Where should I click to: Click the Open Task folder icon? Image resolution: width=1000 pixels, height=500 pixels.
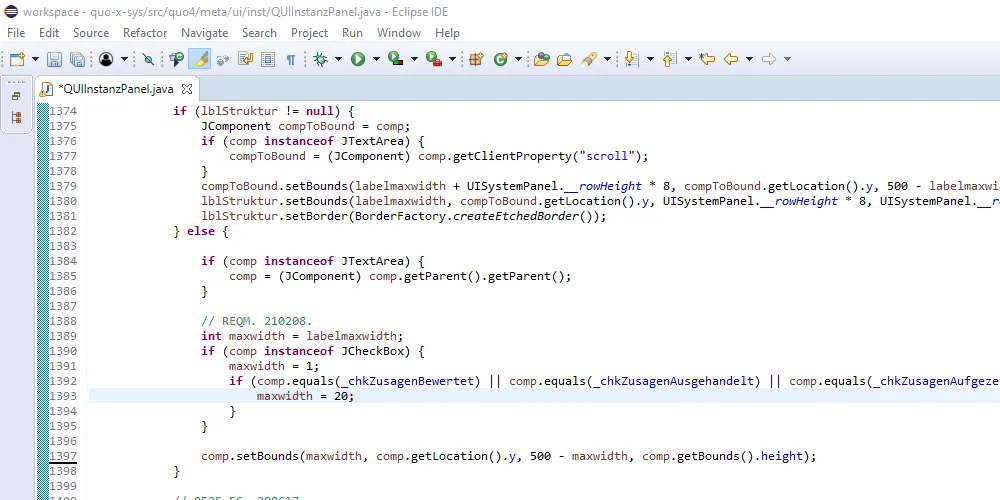[x=564, y=59]
